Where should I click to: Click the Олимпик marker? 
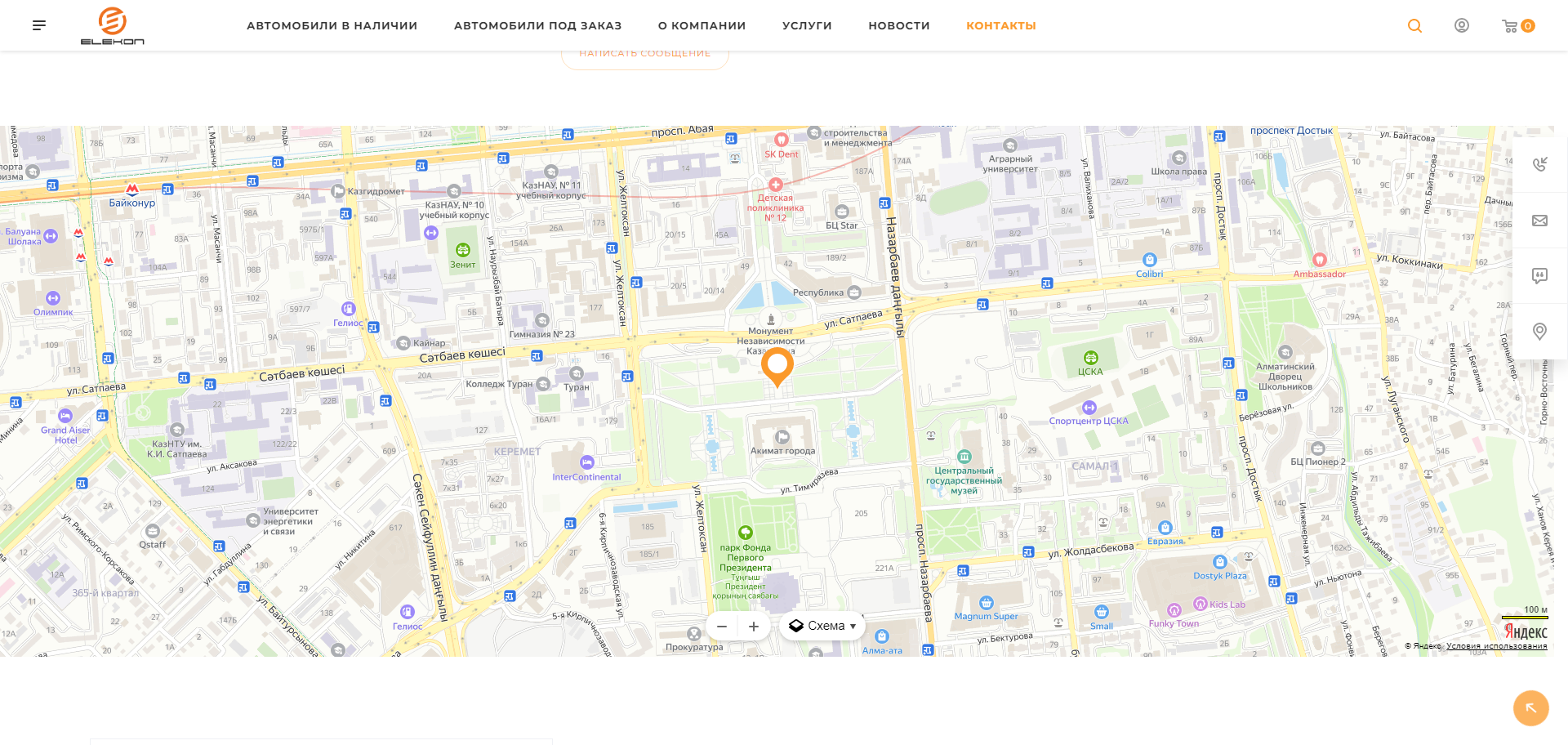pos(53,298)
